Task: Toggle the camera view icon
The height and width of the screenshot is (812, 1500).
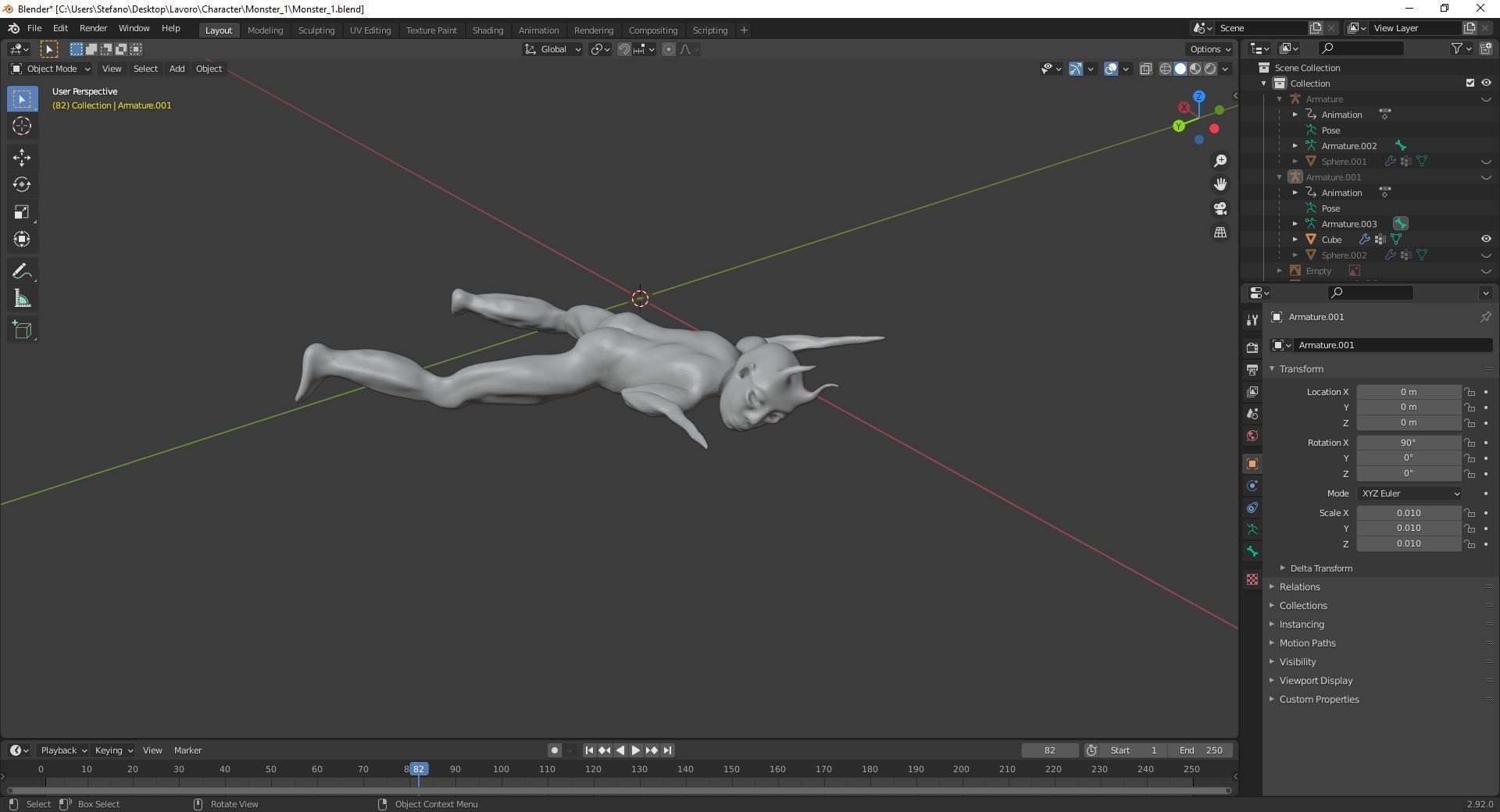Action: pyautogui.click(x=1220, y=208)
